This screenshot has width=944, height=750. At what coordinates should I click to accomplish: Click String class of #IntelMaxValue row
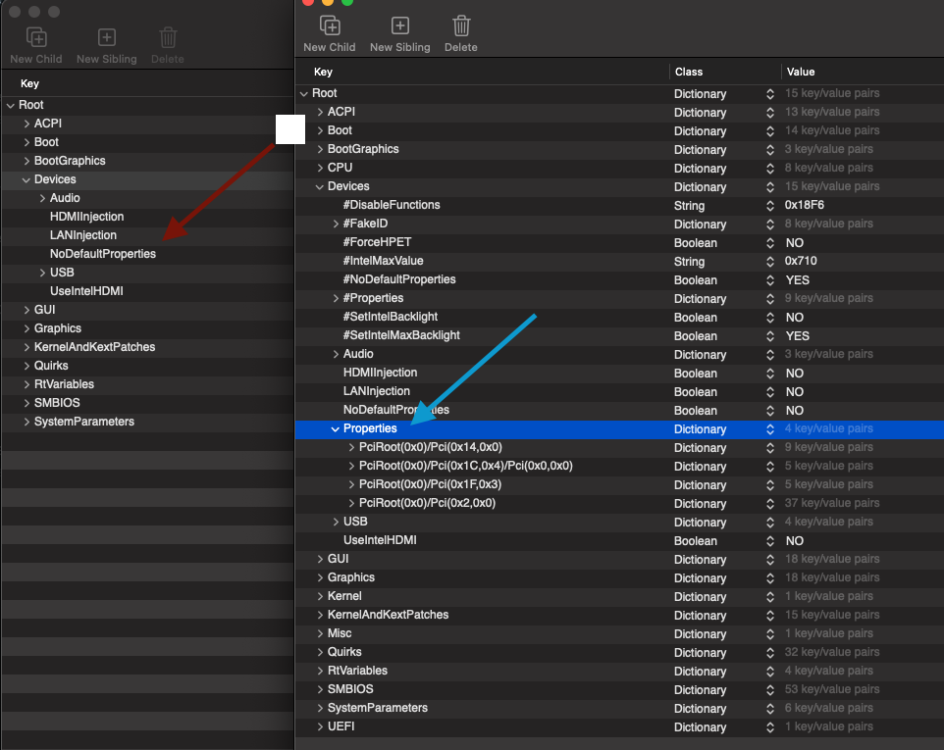pyautogui.click(x=689, y=262)
